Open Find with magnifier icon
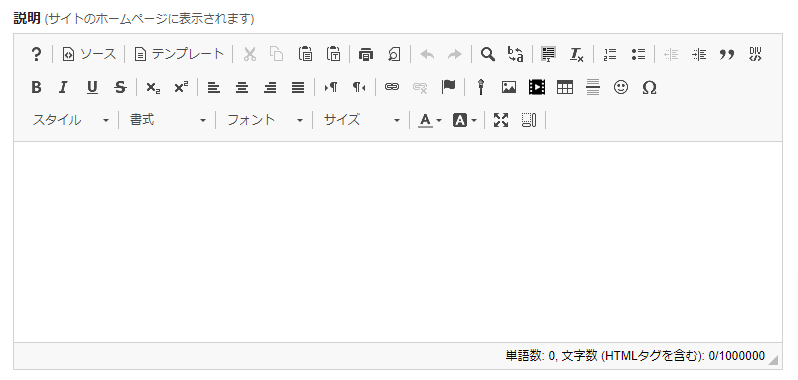This screenshot has width=798, height=380. tap(488, 54)
